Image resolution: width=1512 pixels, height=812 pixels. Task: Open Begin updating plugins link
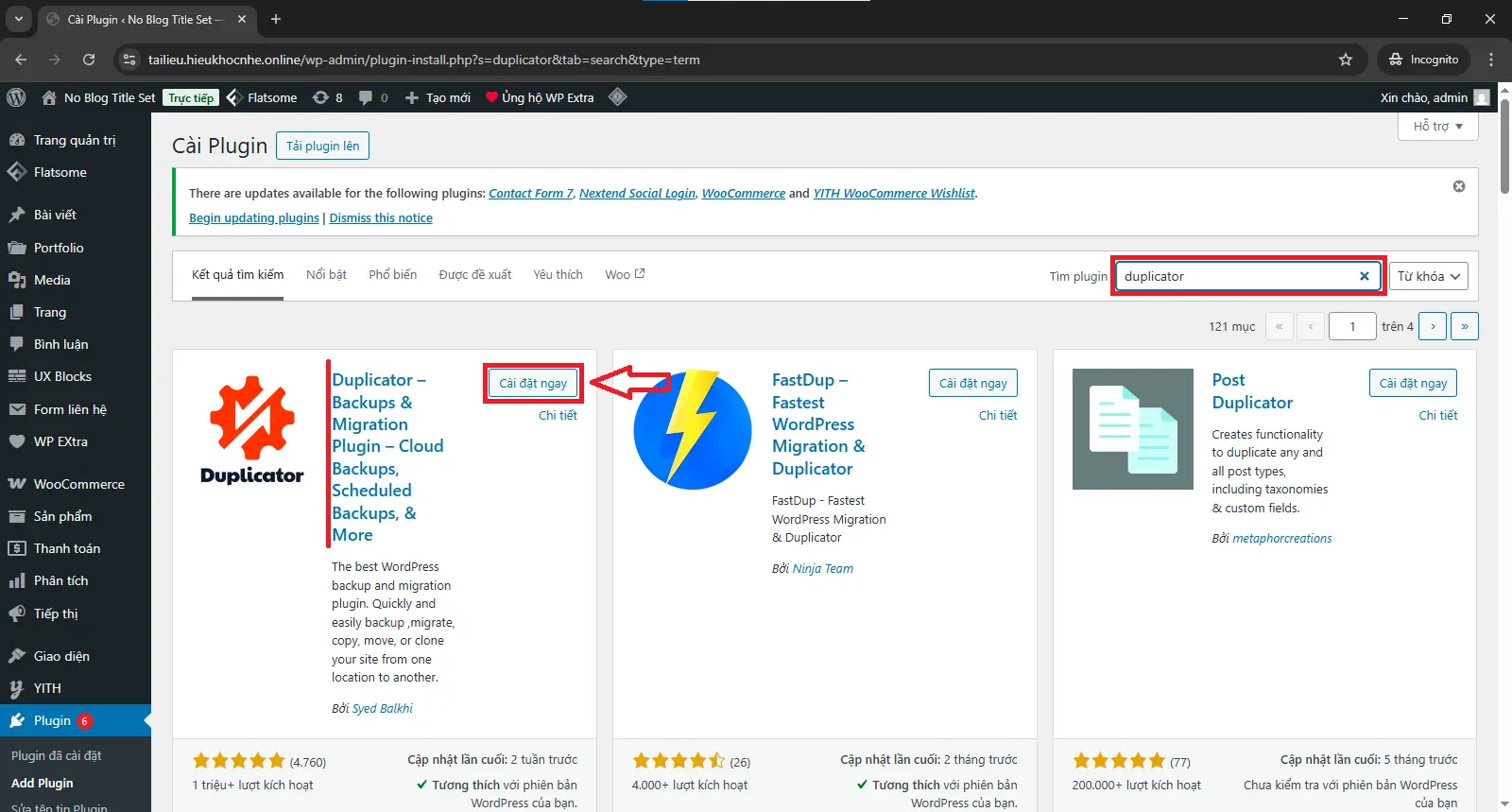pos(253,217)
